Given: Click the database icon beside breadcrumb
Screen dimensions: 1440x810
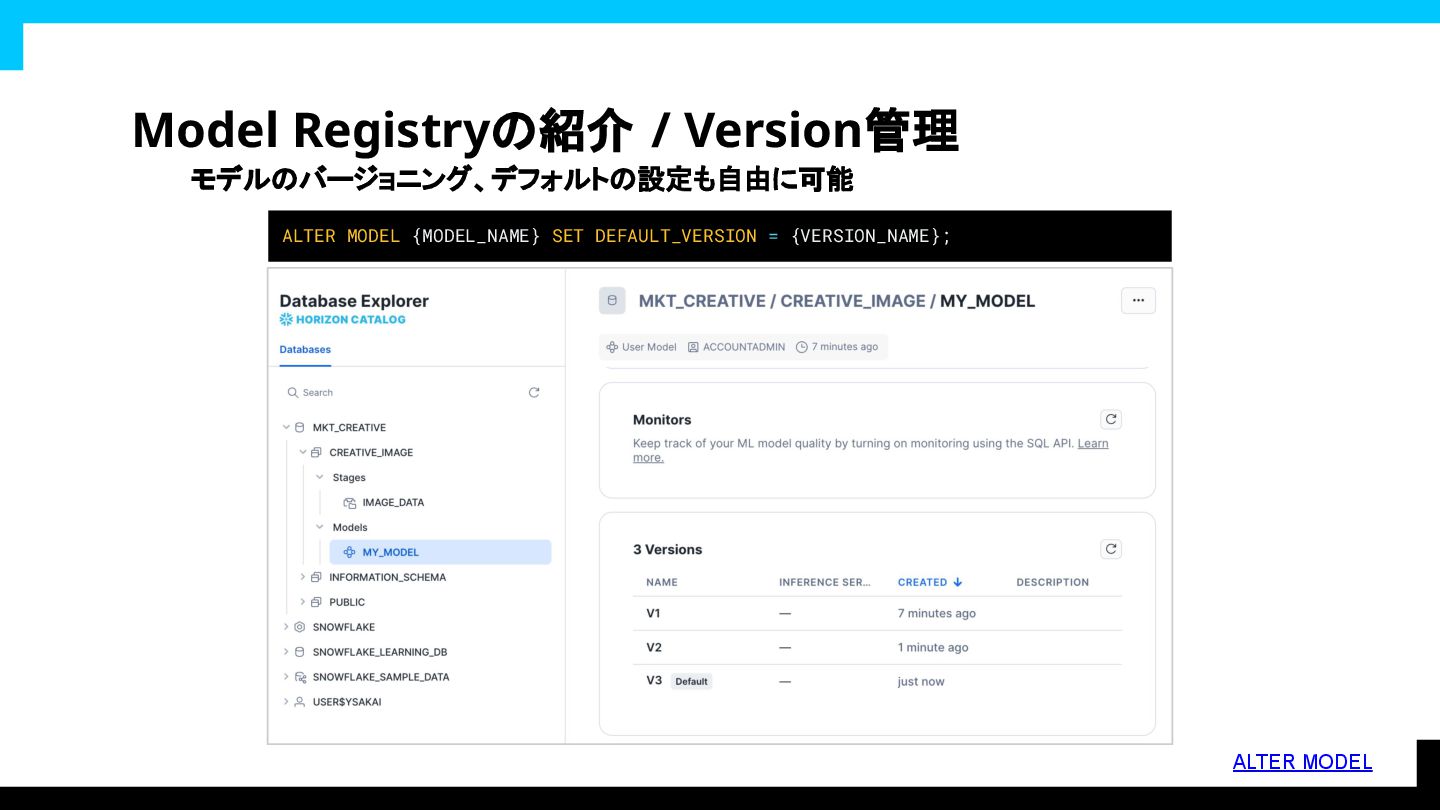Looking at the screenshot, I should (612, 301).
